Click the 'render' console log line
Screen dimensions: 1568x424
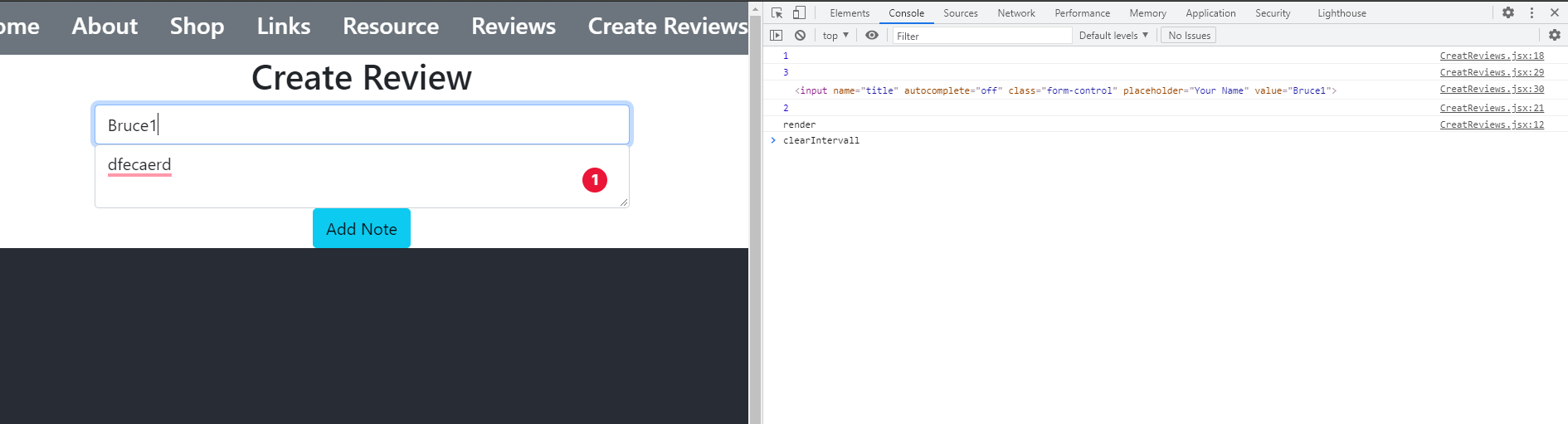(799, 124)
